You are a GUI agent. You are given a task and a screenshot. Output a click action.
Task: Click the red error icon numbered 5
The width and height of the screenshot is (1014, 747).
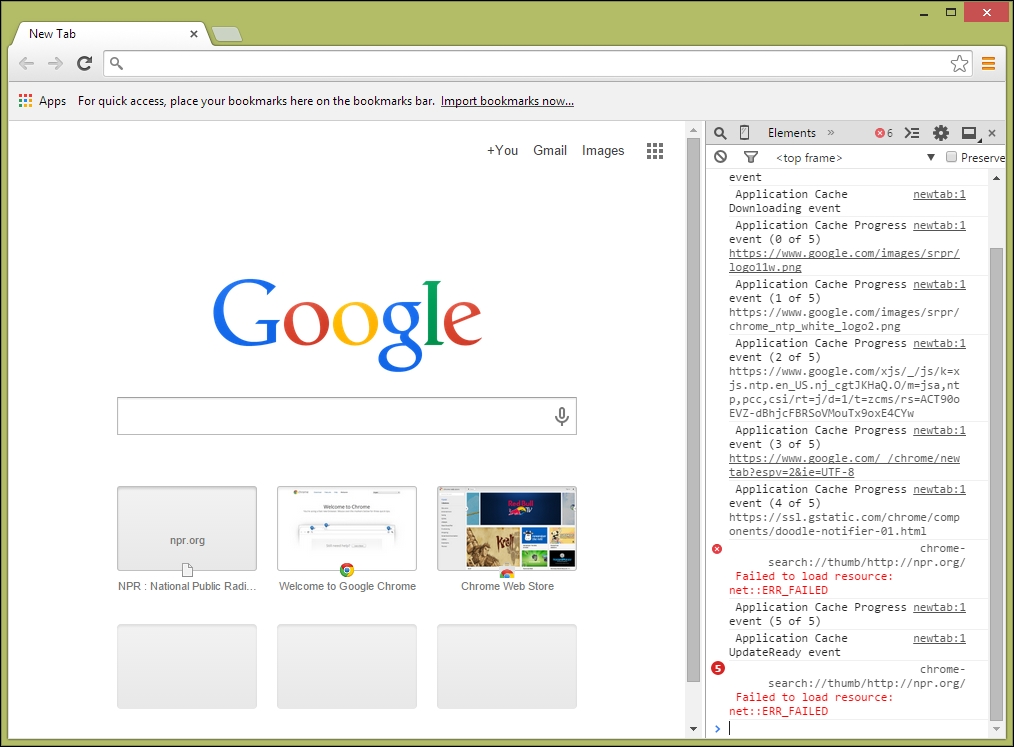(718, 668)
